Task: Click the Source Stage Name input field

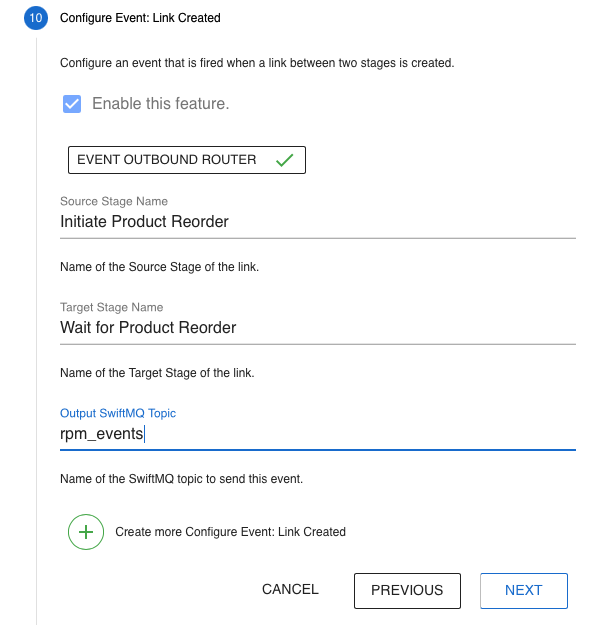Action: [x=317, y=222]
